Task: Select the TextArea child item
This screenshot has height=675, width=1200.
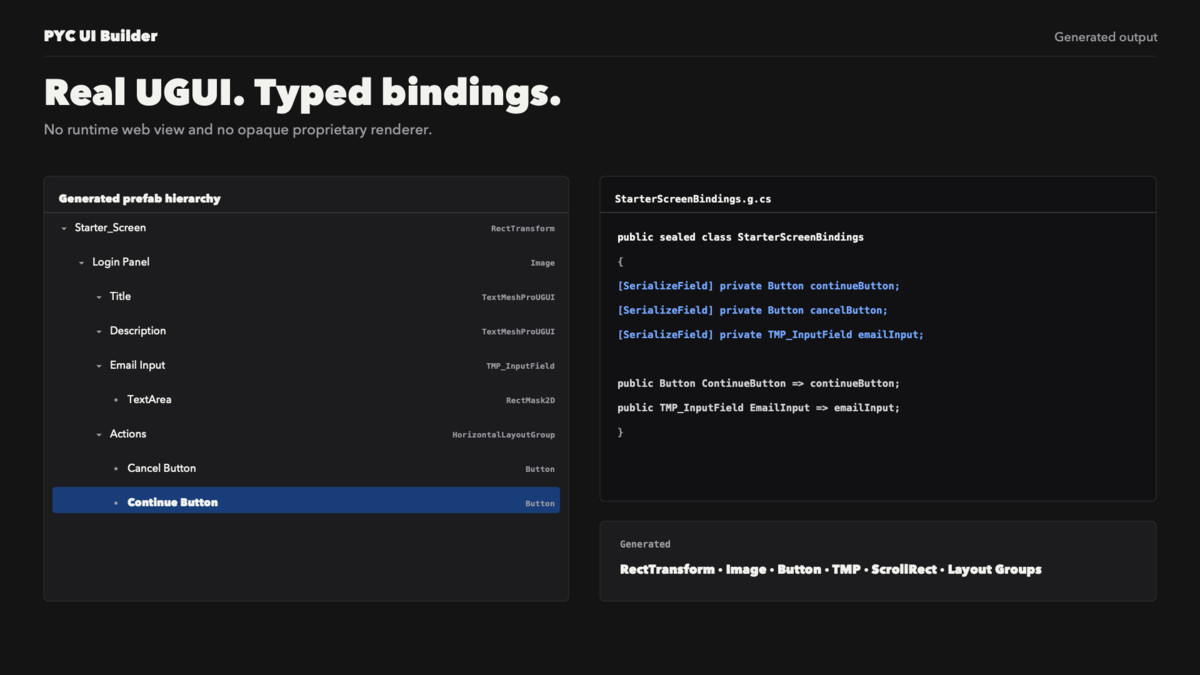Action: [x=306, y=400]
